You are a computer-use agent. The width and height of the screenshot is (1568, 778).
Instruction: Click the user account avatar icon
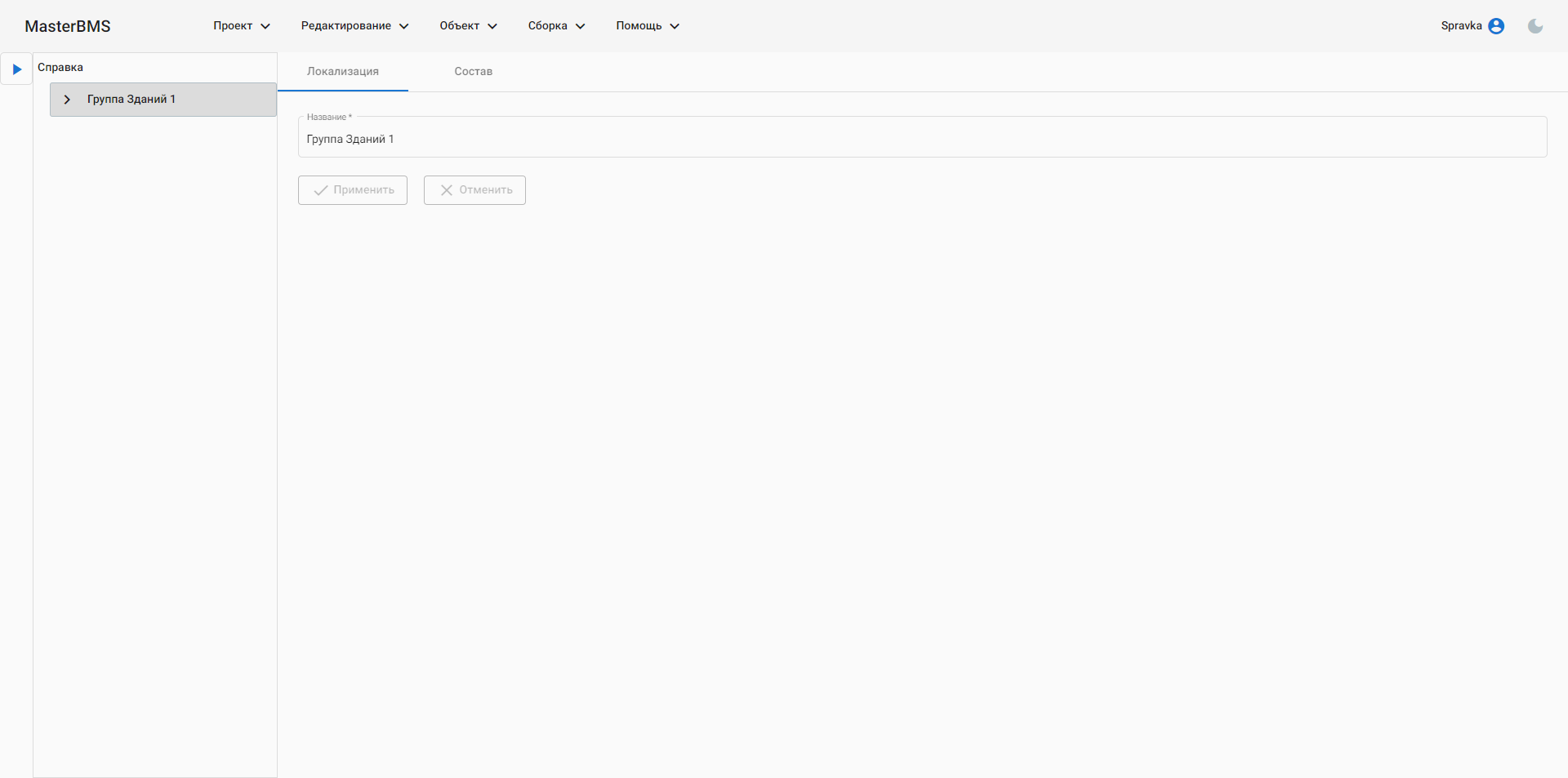point(1496,26)
